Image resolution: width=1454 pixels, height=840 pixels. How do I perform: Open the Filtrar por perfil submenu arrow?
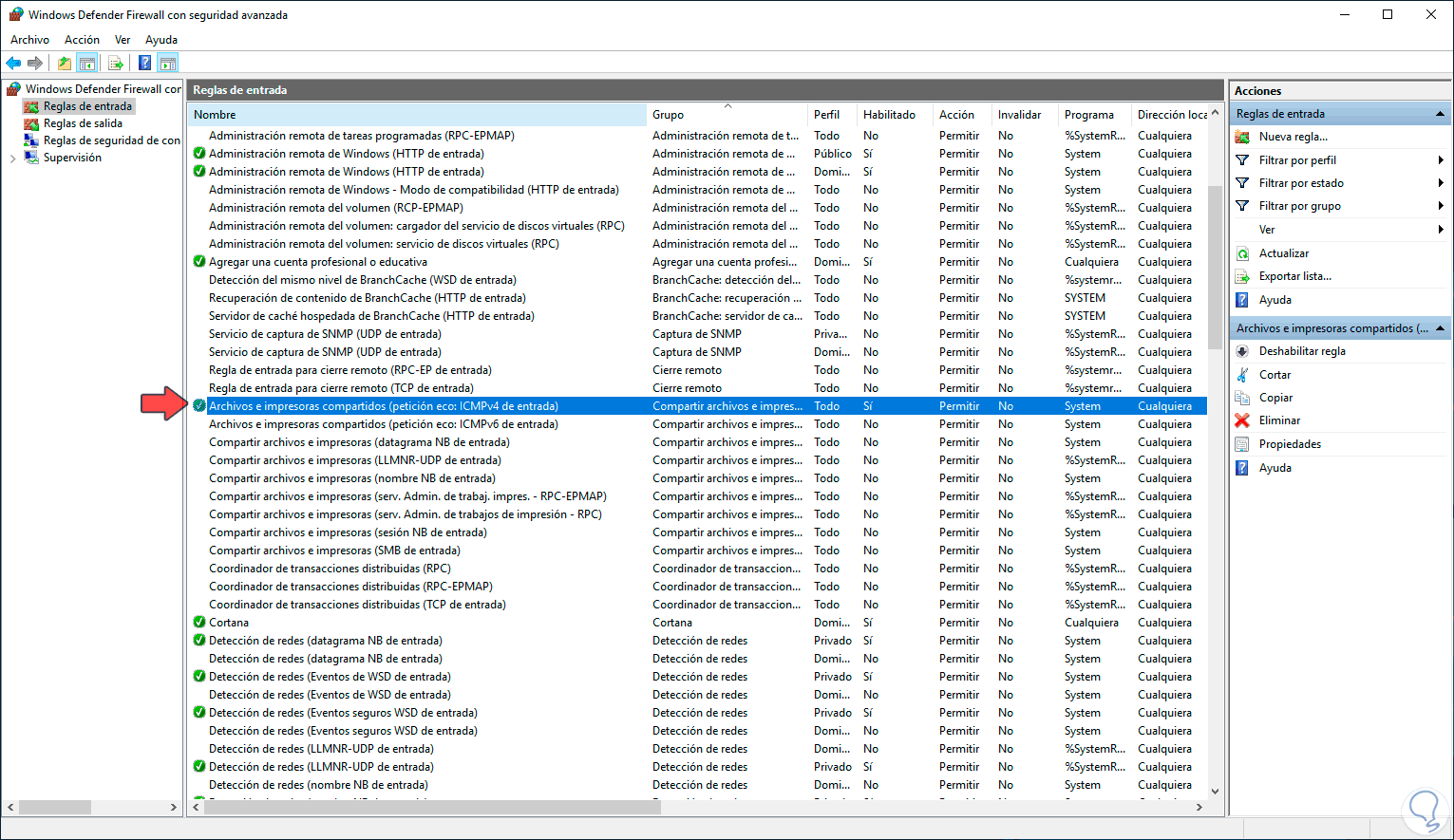tap(1441, 160)
